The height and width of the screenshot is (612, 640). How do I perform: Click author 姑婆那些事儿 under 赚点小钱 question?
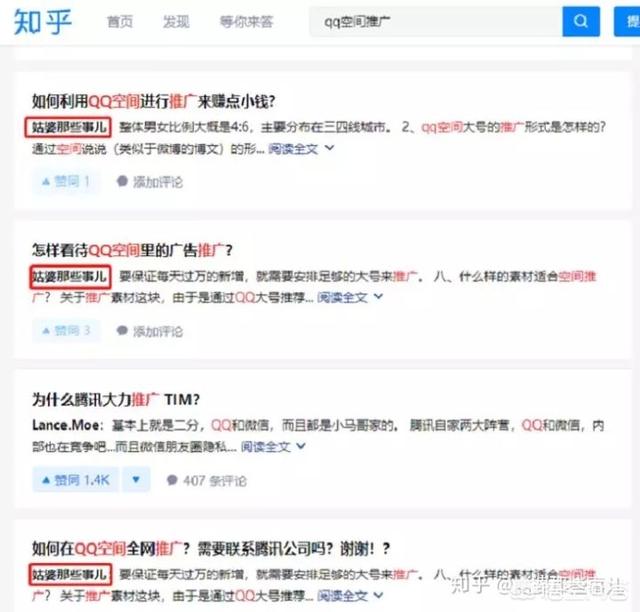[68, 127]
